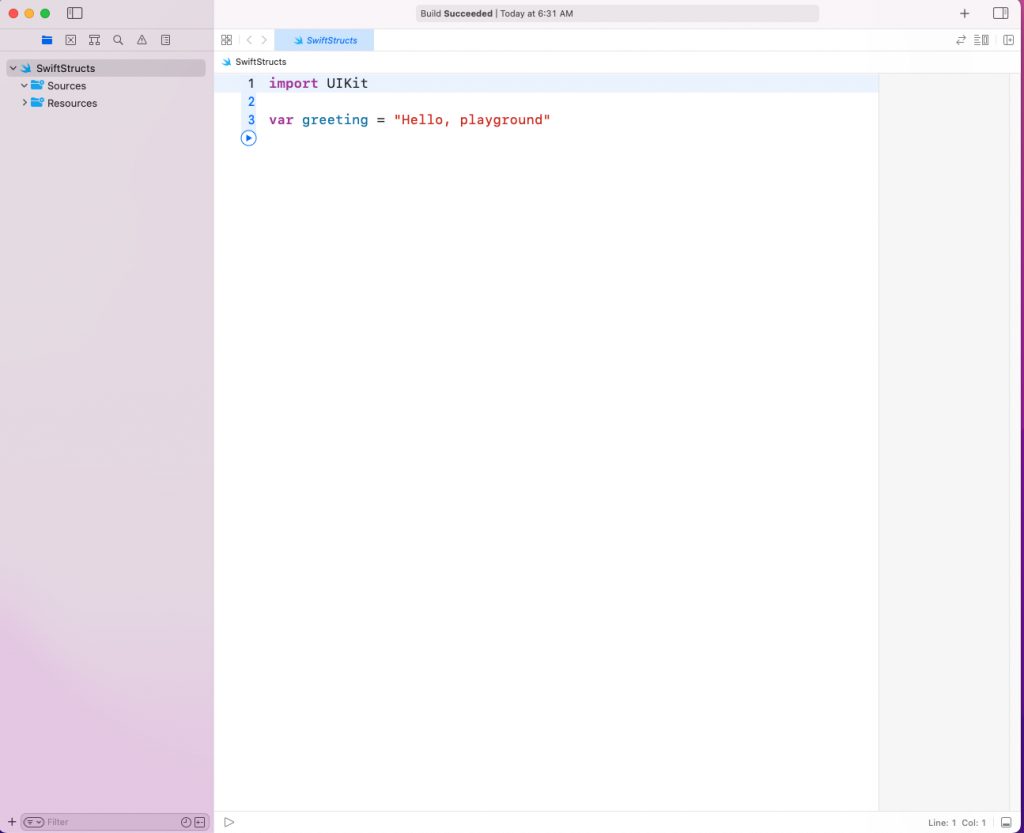1024x833 pixels.
Task: Execute the playground from bottom bar
Action: click(229, 822)
